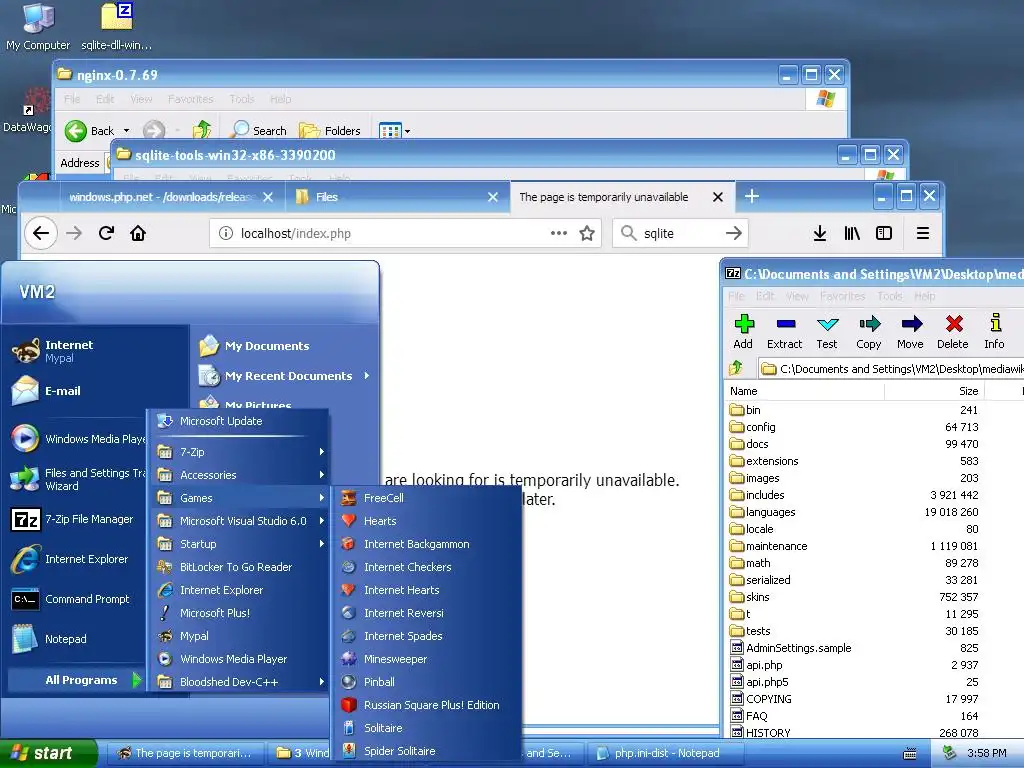This screenshot has width=1024, height=768.
Task: Bookmark this page with the star
Action: point(587,233)
